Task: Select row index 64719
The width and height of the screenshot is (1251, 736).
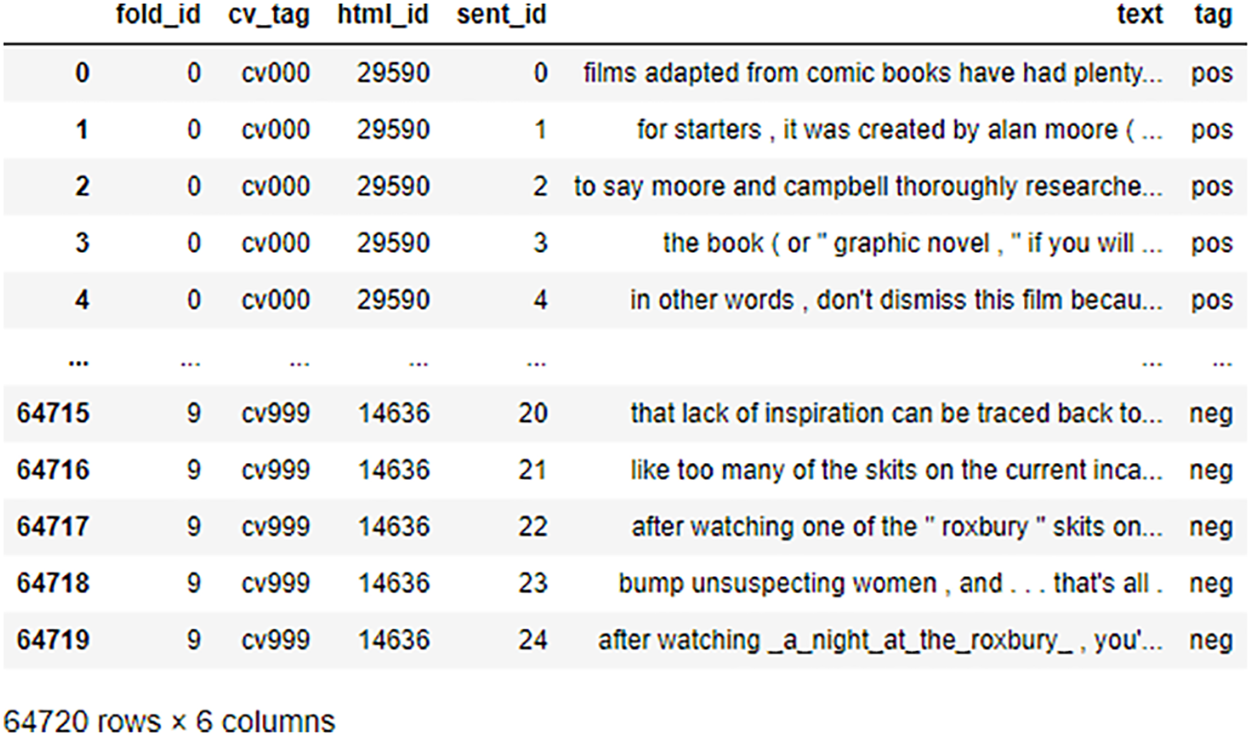Action: [53, 640]
